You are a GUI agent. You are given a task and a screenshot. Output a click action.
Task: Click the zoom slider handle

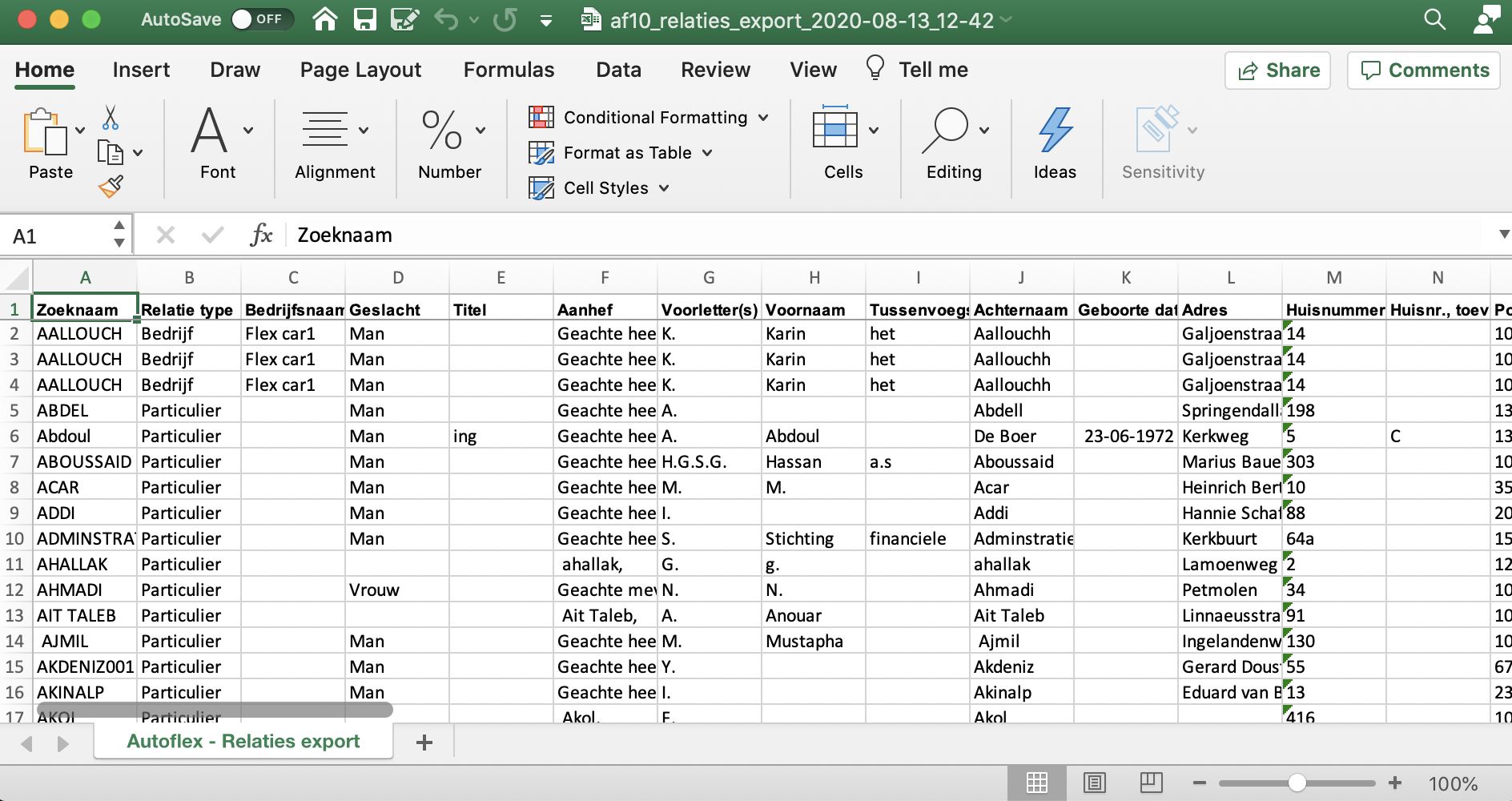pyautogui.click(x=1297, y=783)
